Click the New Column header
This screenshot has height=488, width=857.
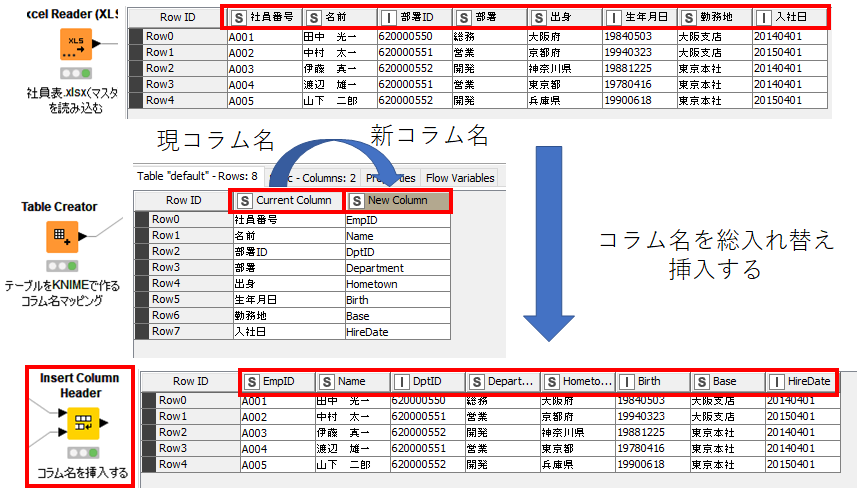tap(398, 201)
